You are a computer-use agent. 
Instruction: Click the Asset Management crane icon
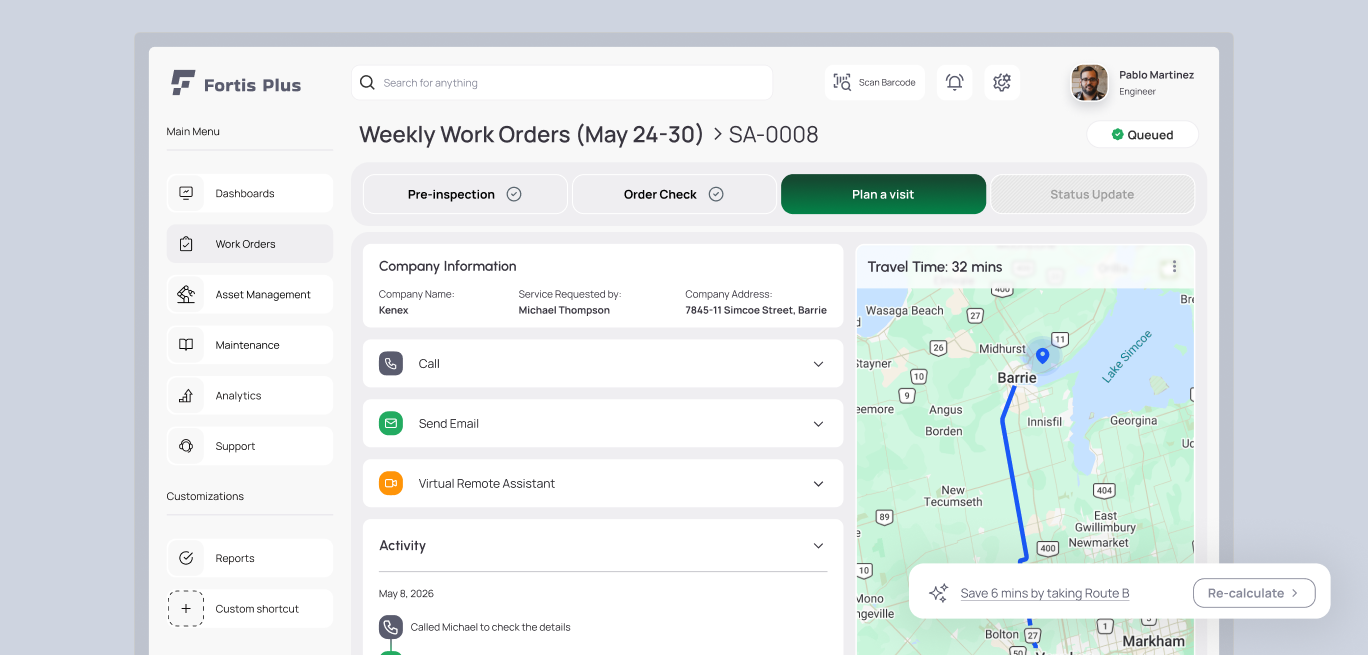point(186,294)
